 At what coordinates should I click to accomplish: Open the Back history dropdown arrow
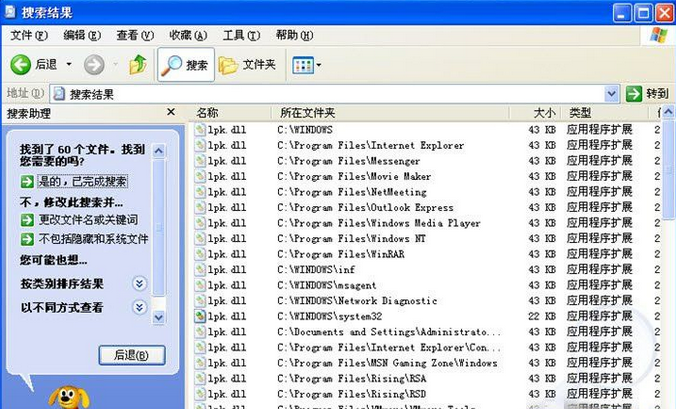coord(69,65)
